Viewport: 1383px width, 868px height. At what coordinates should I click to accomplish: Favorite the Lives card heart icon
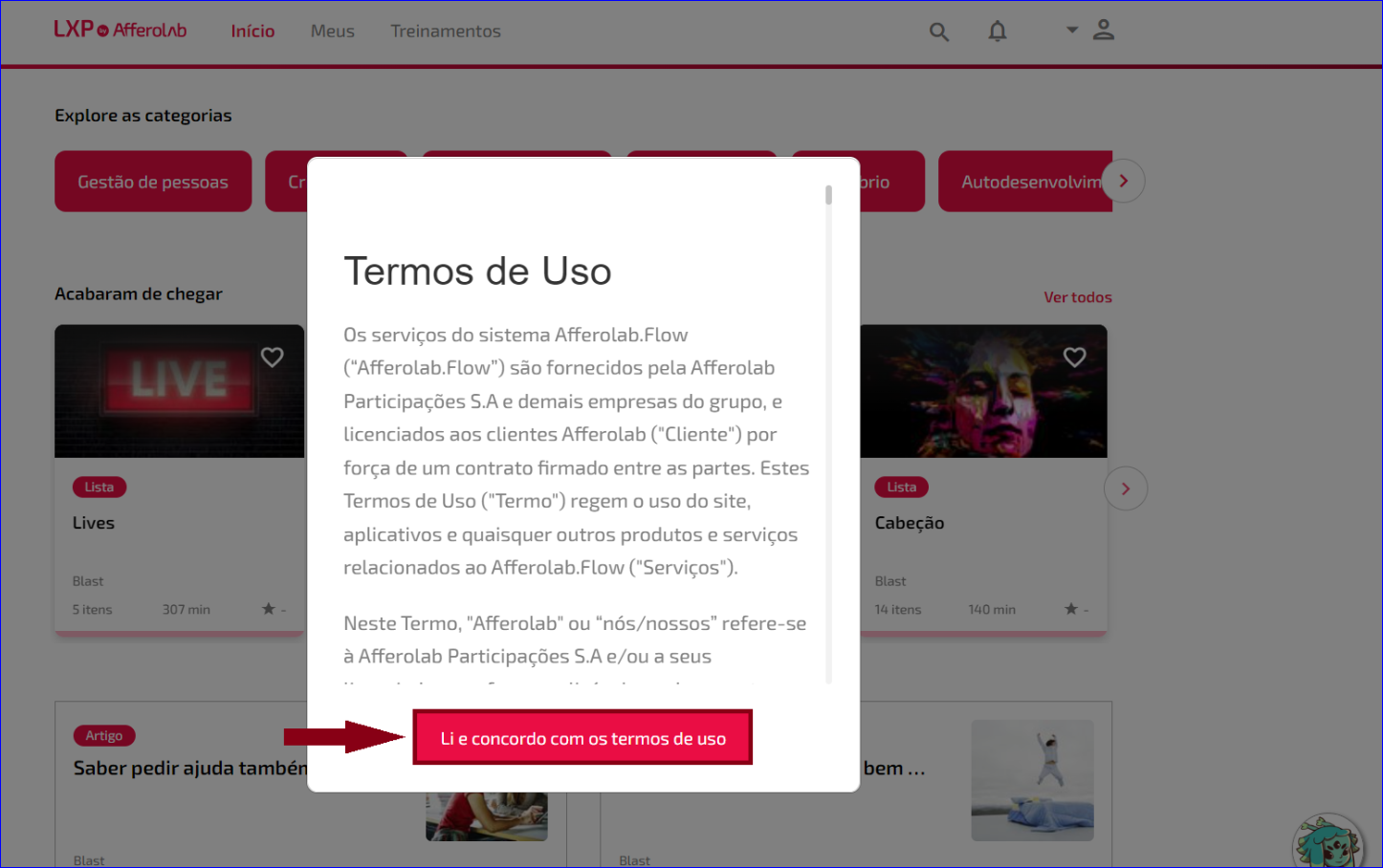[x=273, y=357]
